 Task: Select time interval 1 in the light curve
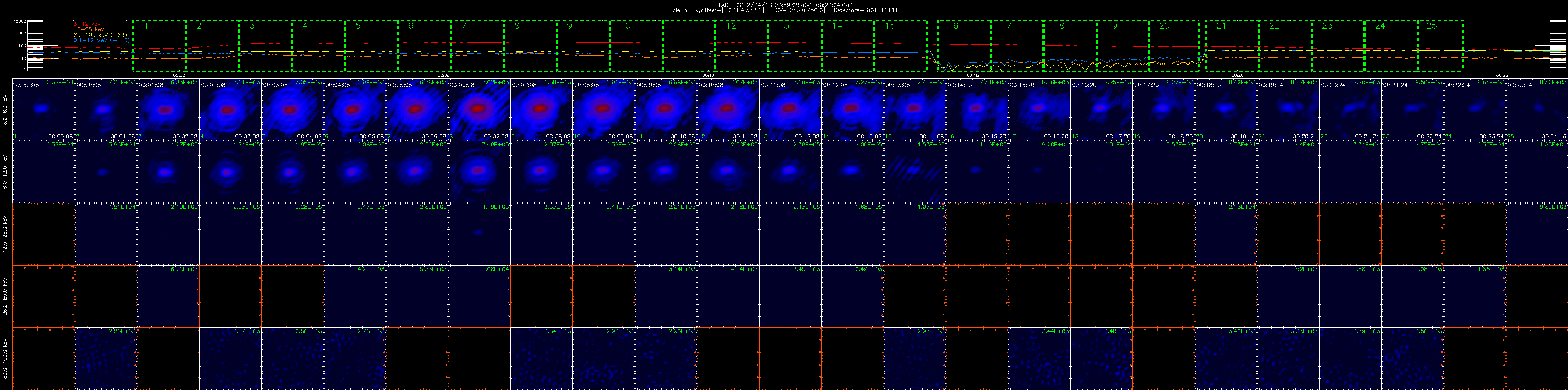click(159, 46)
